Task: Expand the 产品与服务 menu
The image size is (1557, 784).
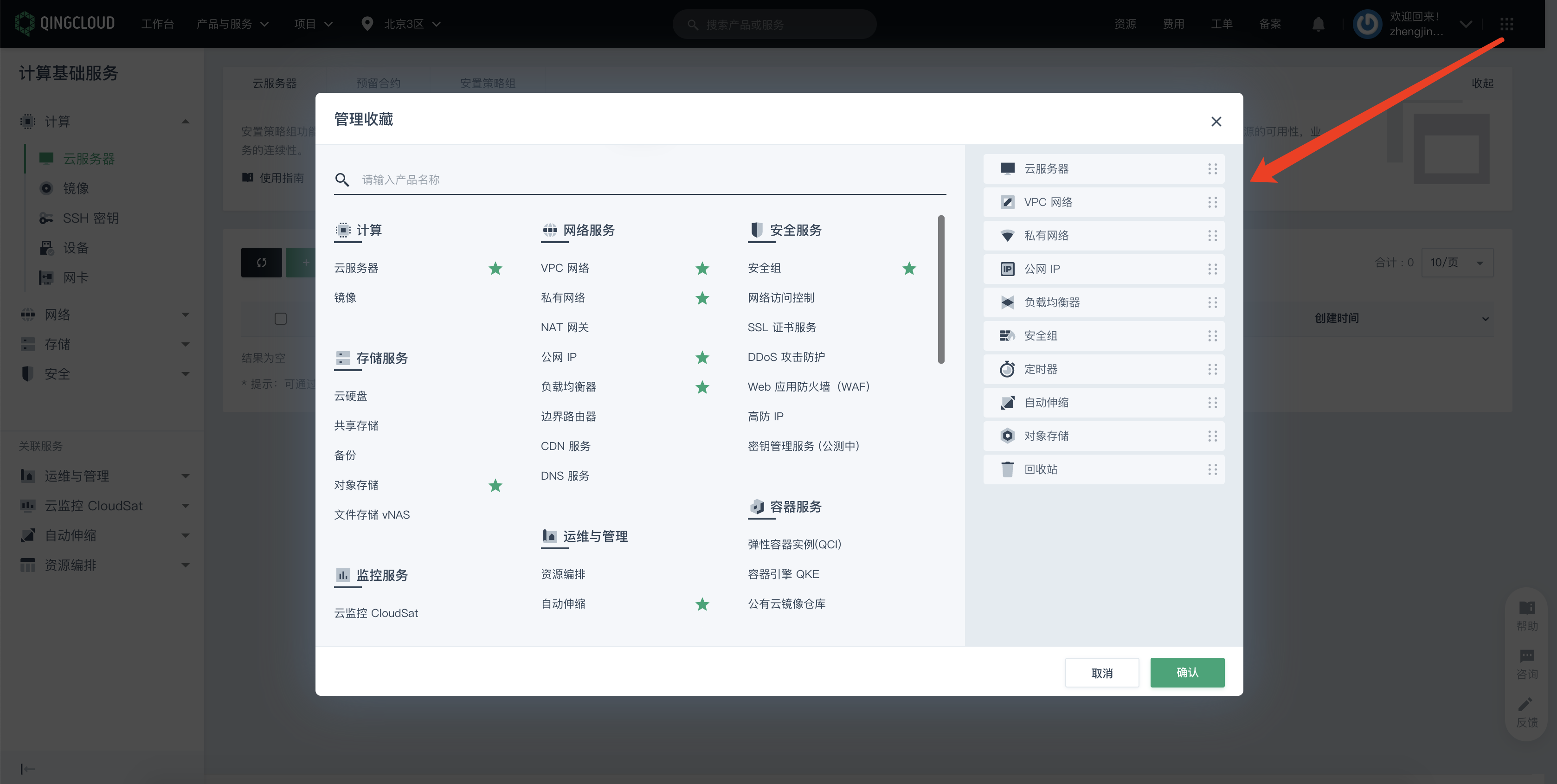Action: 232,24
